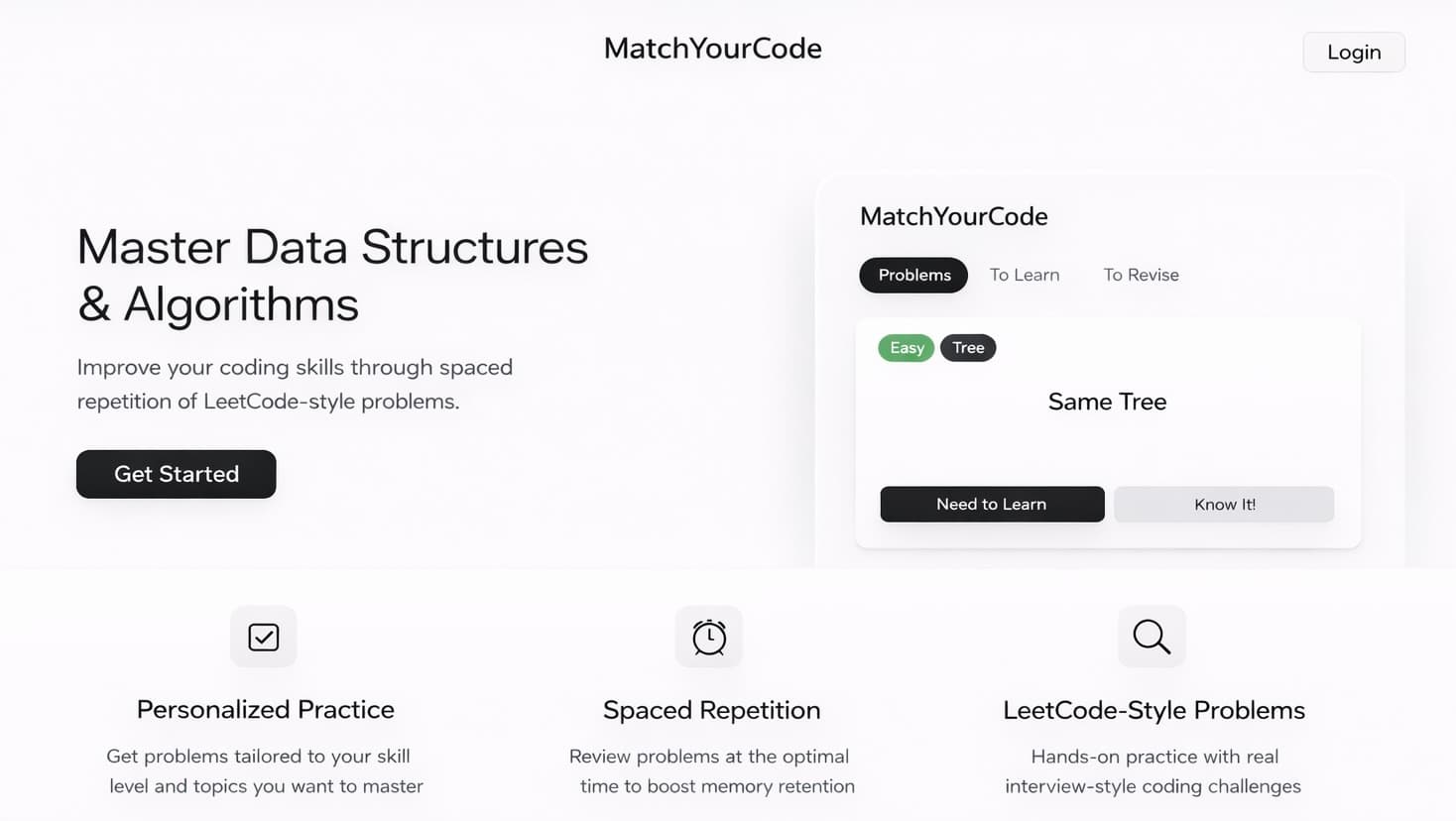Select the Tree topic badge
The width and height of the screenshot is (1456, 821).
(968, 347)
